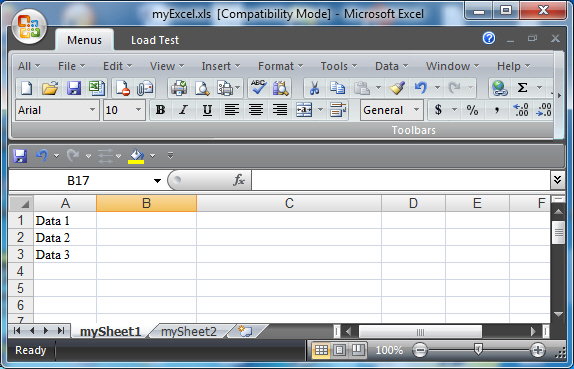Apply percent style format
Image resolution: width=574 pixels, height=369 pixels.
(472, 110)
